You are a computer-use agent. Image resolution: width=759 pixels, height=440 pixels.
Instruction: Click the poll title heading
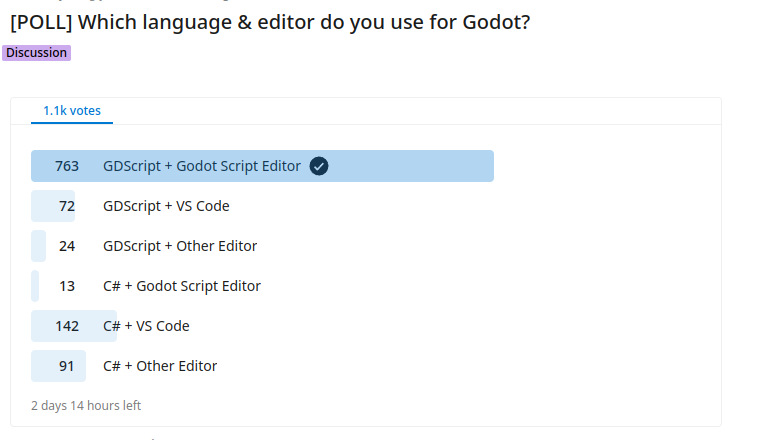click(270, 22)
